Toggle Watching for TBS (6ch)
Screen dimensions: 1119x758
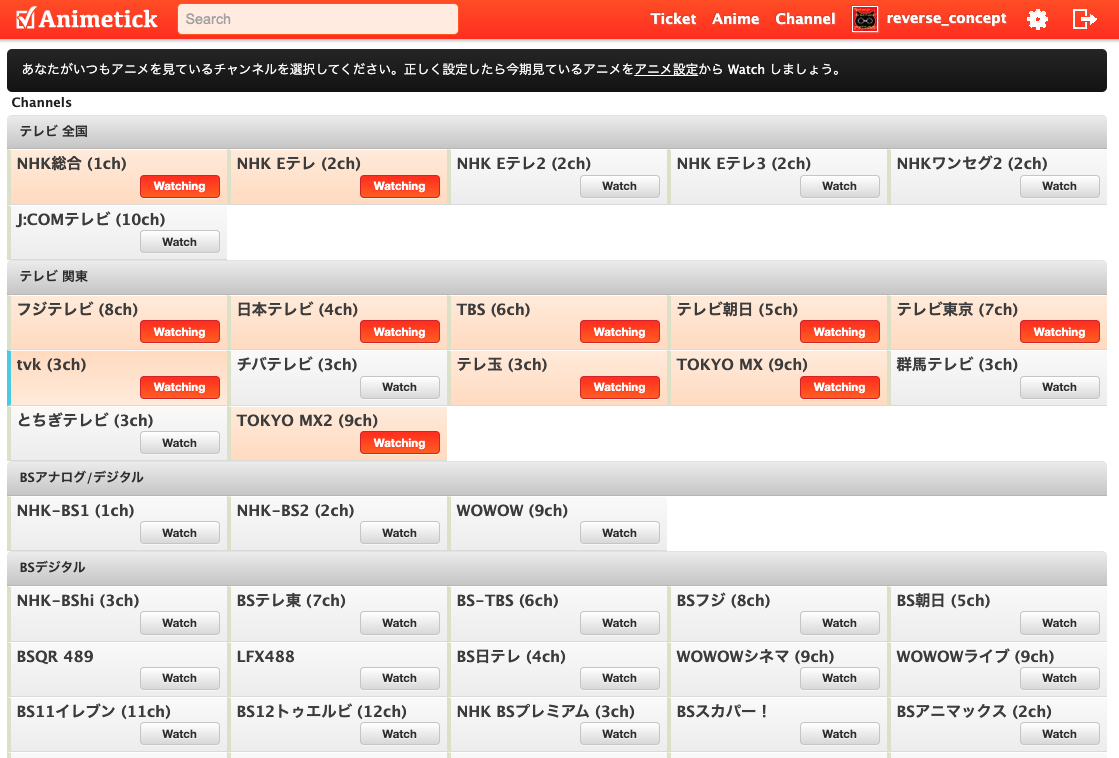pos(619,332)
